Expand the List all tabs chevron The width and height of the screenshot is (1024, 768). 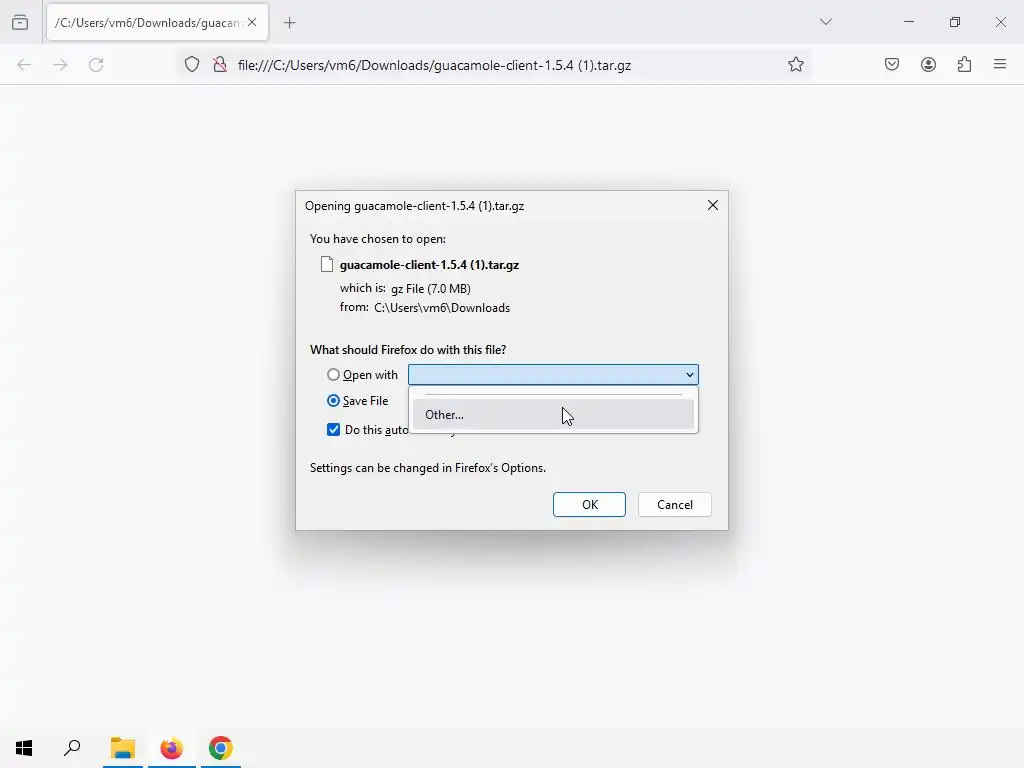[825, 22]
